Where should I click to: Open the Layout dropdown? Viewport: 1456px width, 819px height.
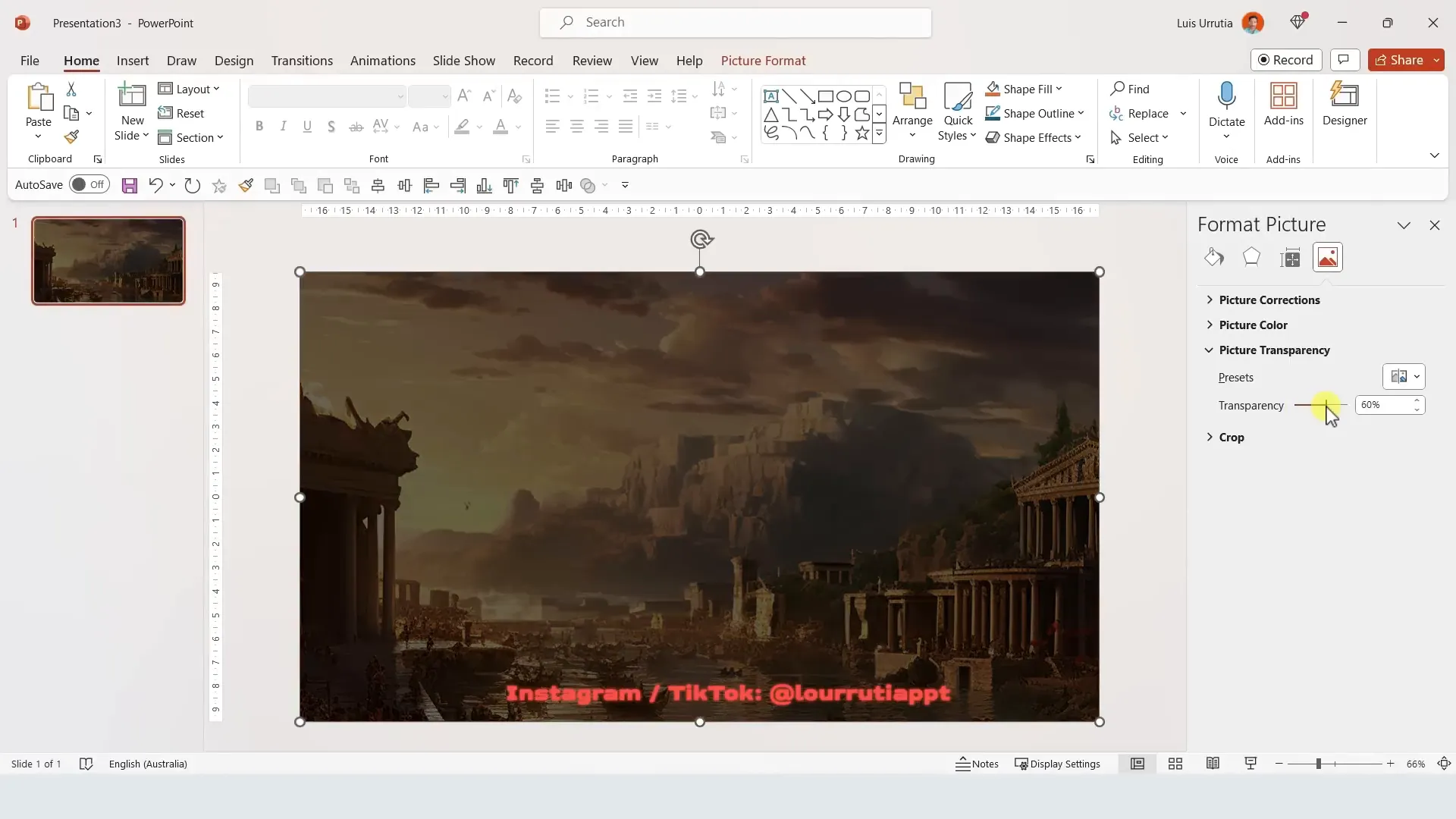(189, 89)
